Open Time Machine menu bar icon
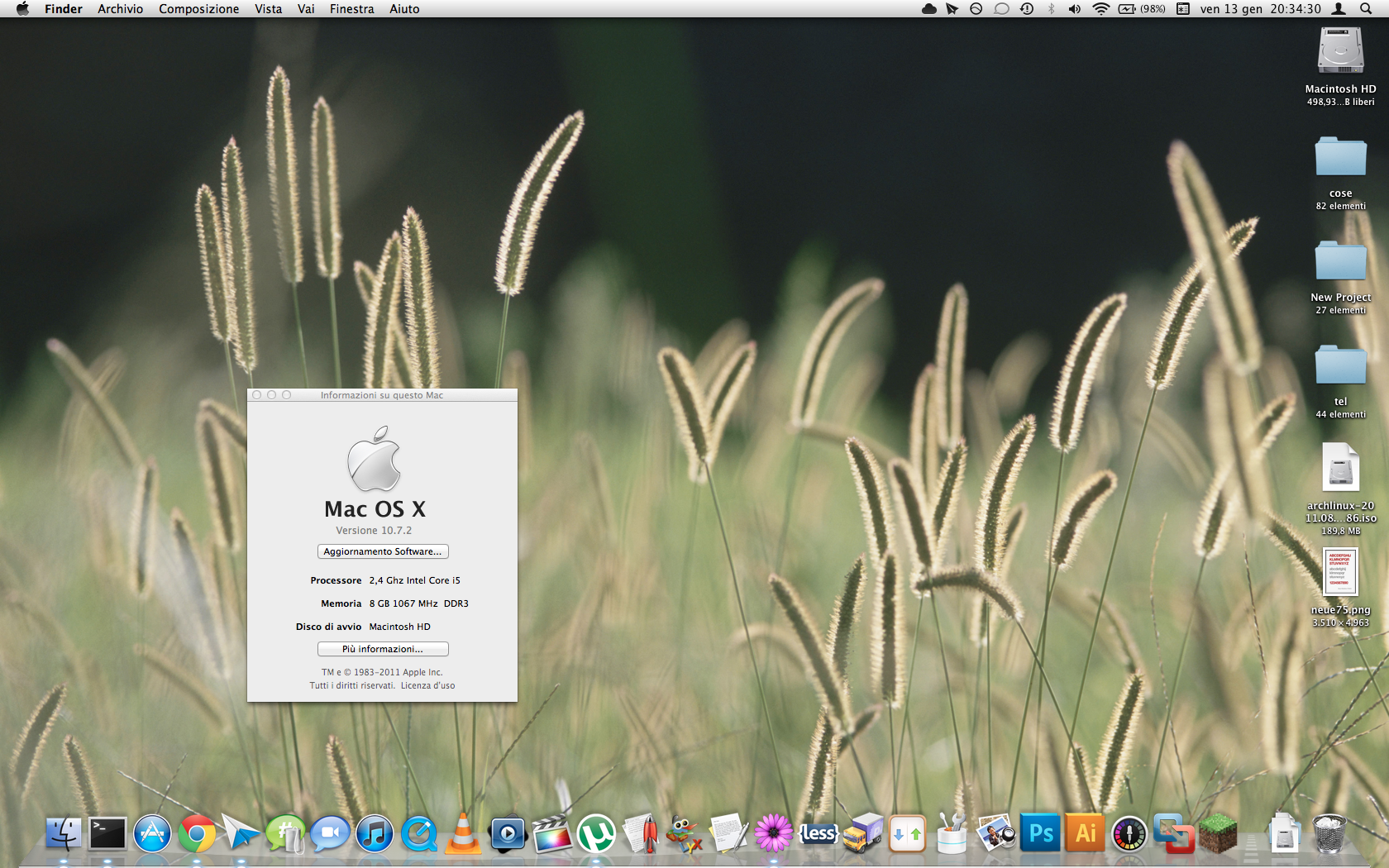1389x868 pixels. pos(1027,8)
